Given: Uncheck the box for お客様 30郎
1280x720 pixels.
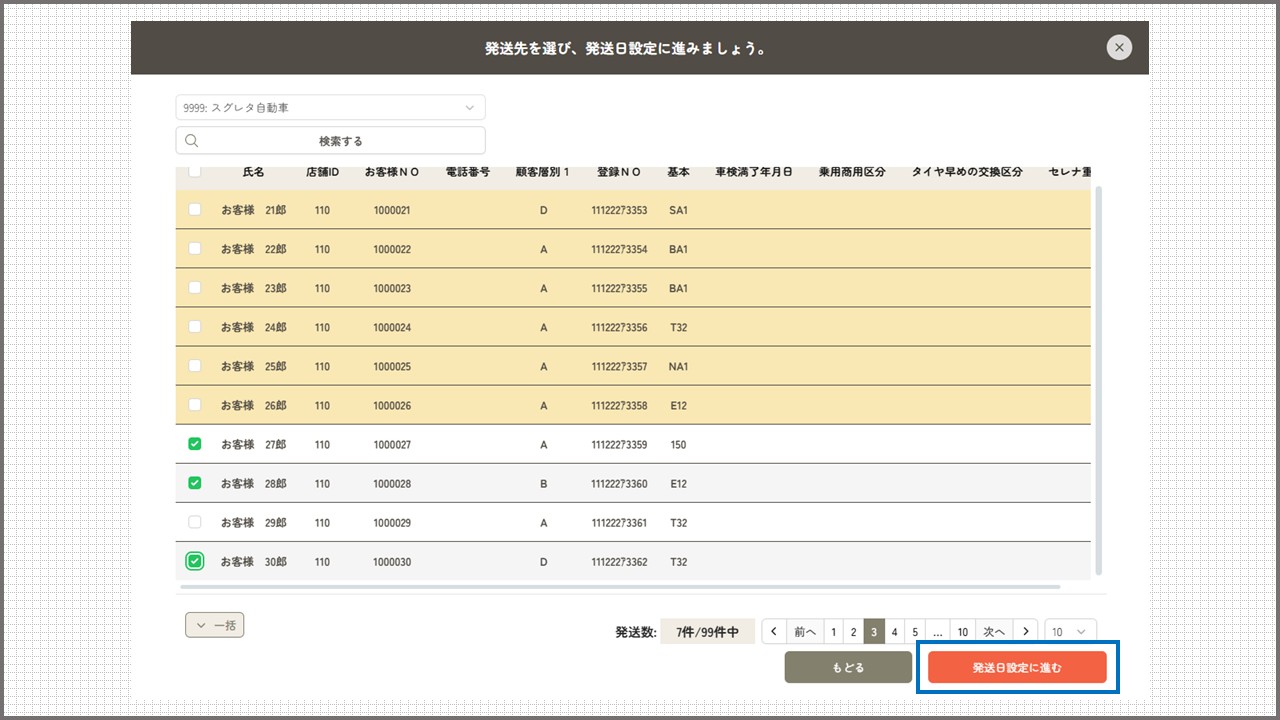Looking at the screenshot, I should (195, 561).
